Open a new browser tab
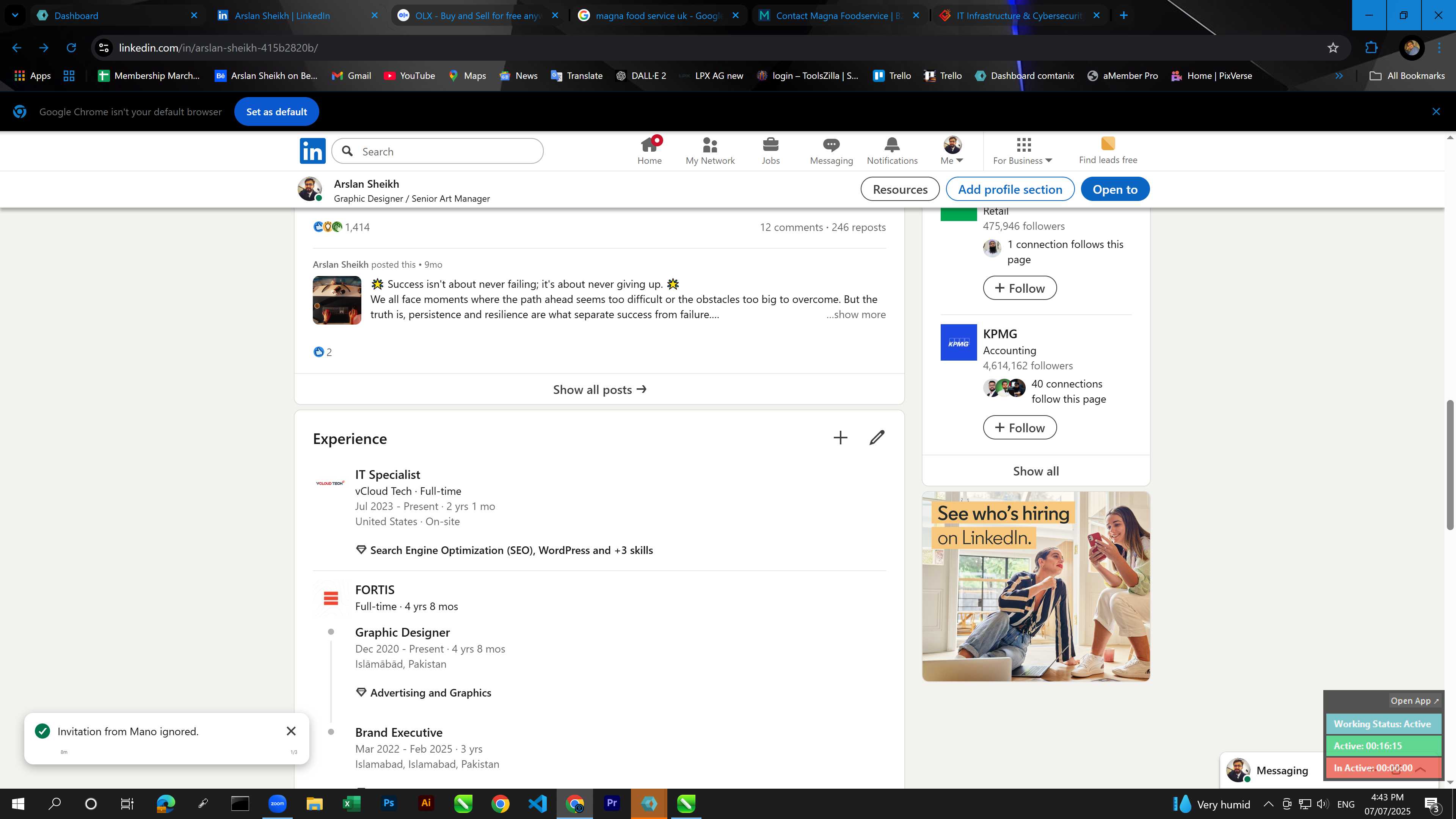Viewport: 1456px width, 819px height. click(x=1123, y=15)
